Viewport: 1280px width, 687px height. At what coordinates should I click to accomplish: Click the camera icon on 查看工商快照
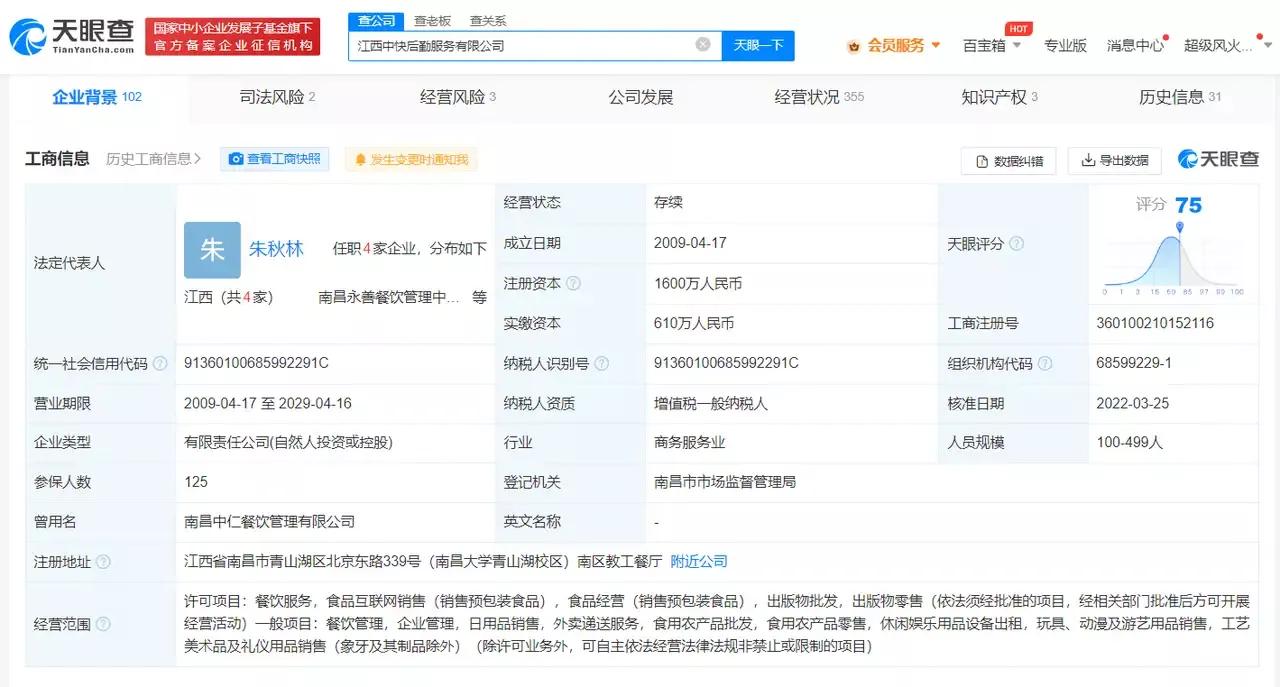pyautogui.click(x=234, y=159)
